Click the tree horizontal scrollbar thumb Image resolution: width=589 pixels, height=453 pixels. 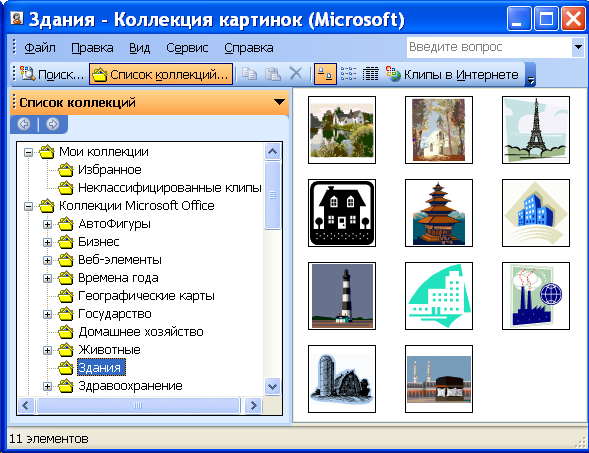(x=138, y=405)
